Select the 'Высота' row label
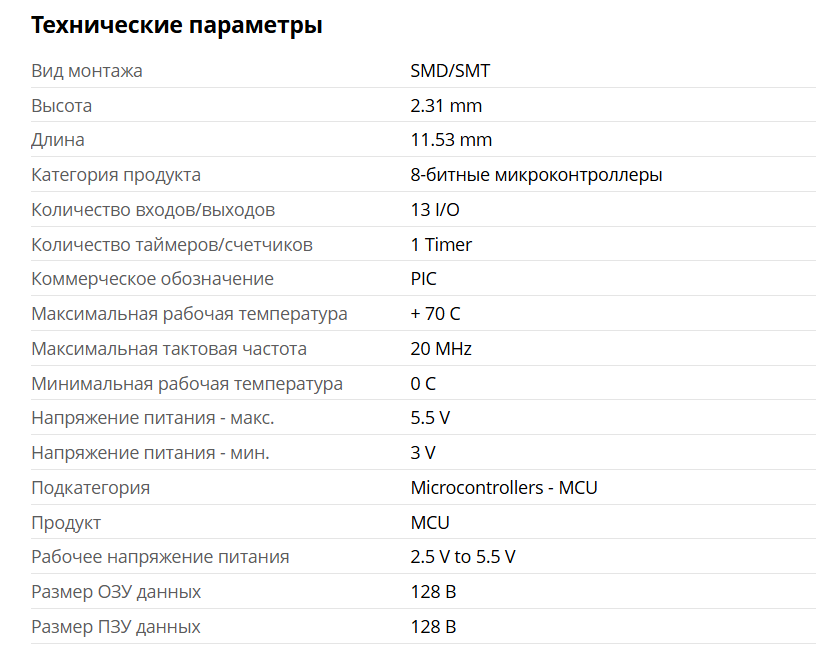Viewport: 816px width, 649px height. click(x=61, y=106)
